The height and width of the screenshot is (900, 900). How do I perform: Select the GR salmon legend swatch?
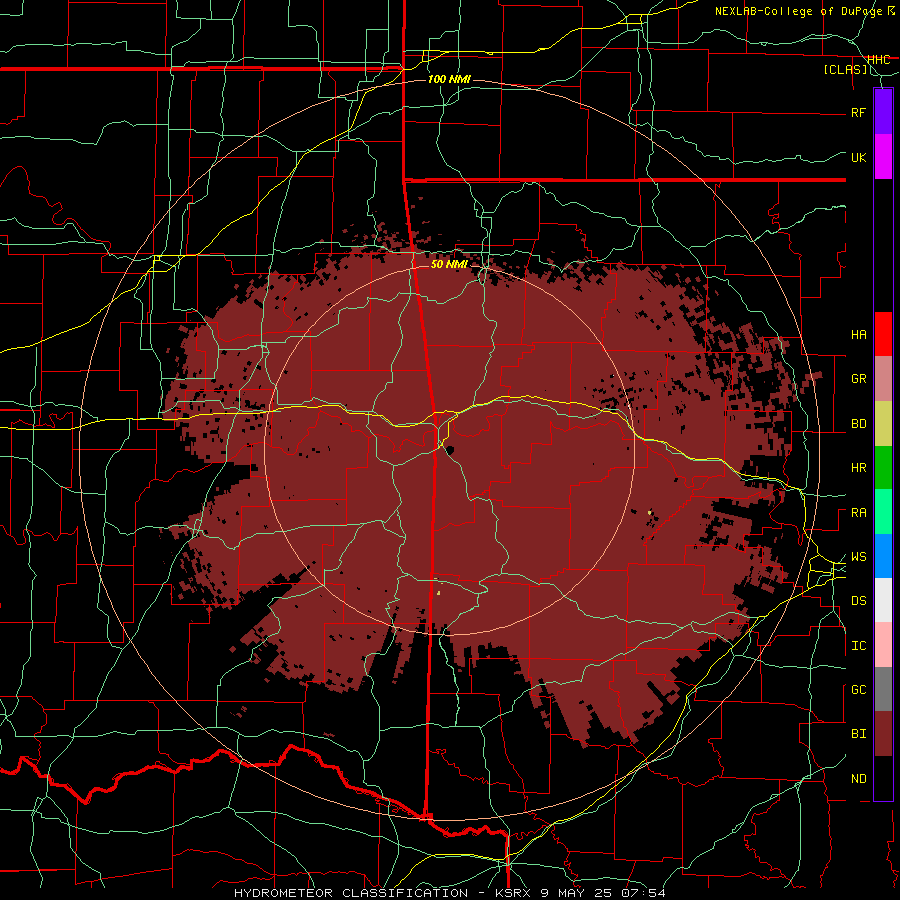[x=883, y=379]
